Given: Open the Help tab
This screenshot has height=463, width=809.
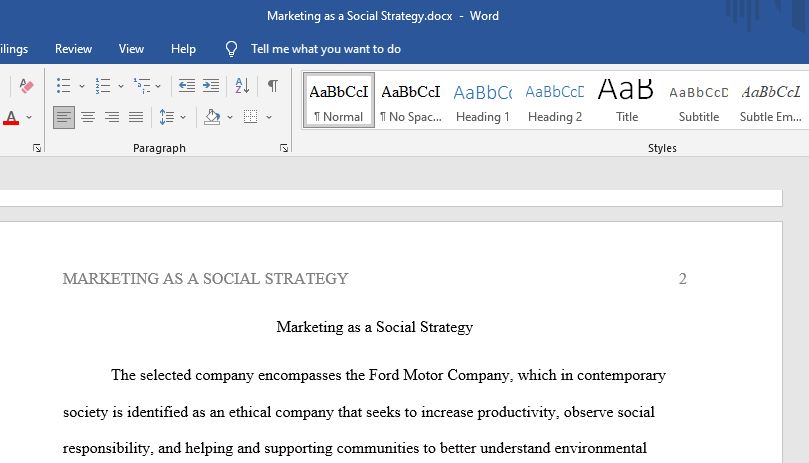Looking at the screenshot, I should [183, 49].
